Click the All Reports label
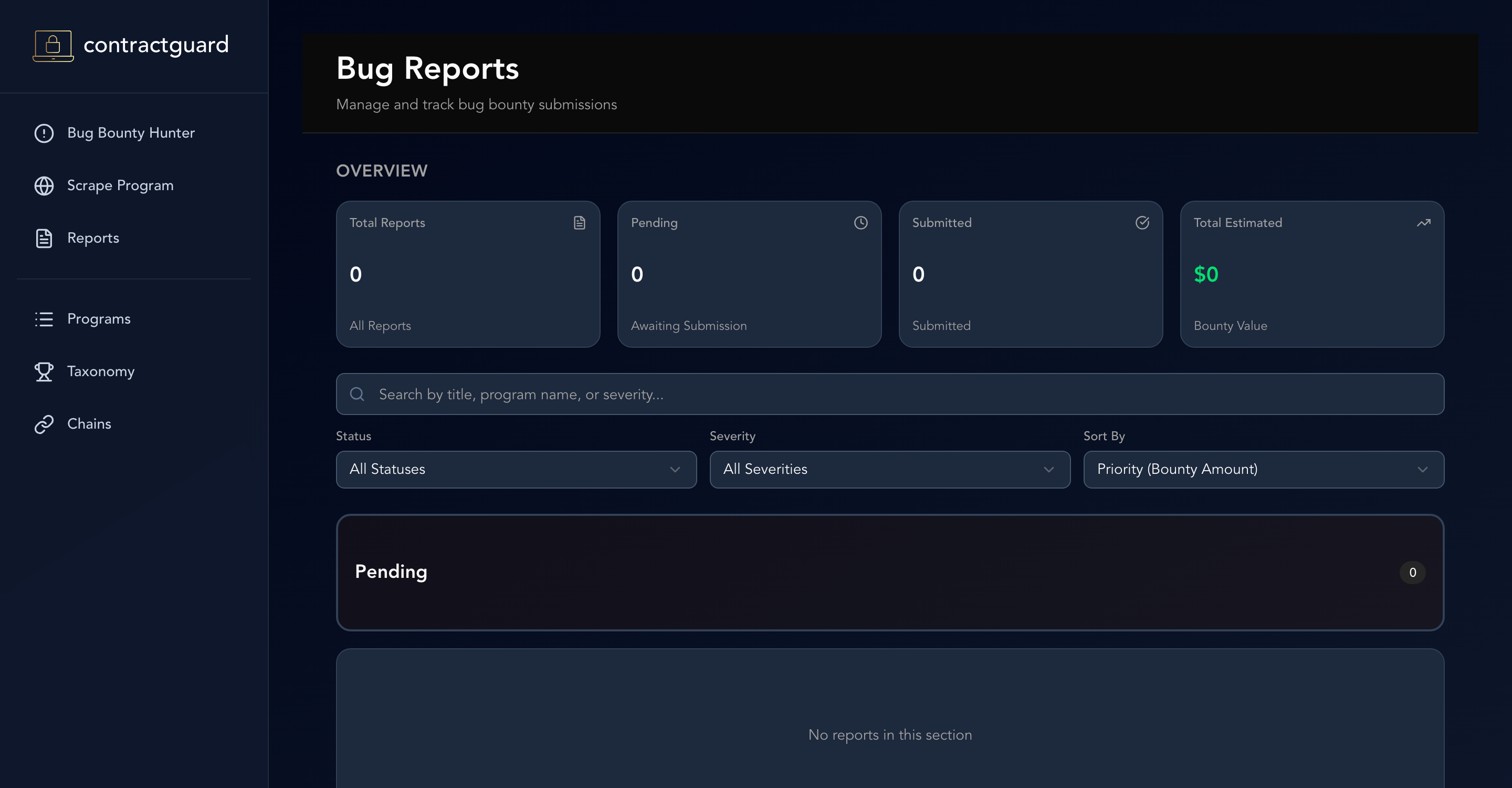 [380, 326]
